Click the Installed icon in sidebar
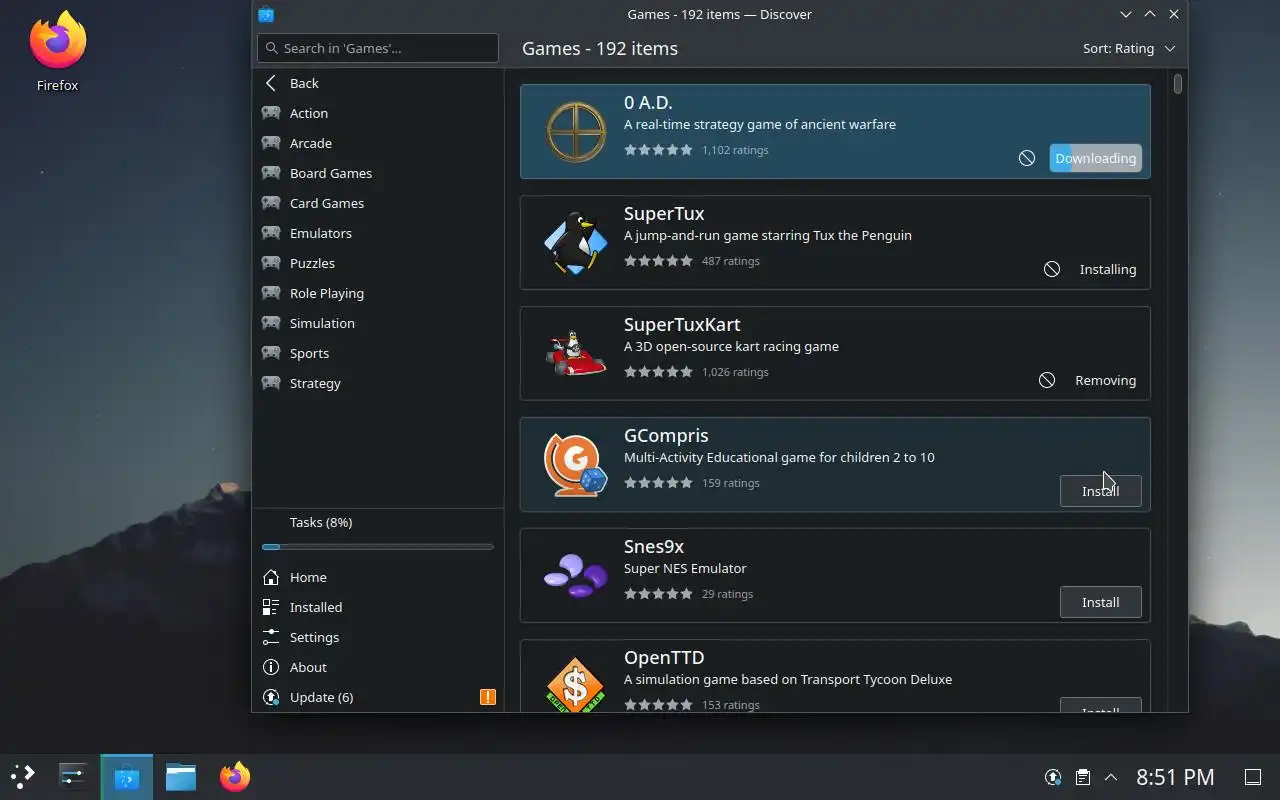The width and height of the screenshot is (1280, 800). pos(270,607)
